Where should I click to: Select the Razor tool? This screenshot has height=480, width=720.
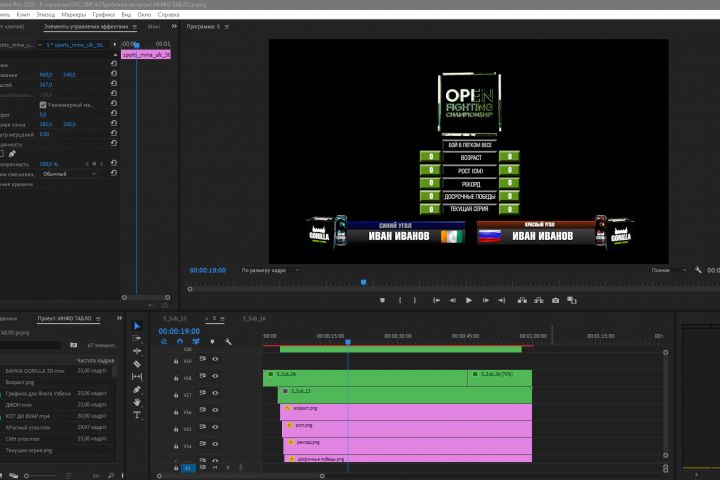coord(137,364)
